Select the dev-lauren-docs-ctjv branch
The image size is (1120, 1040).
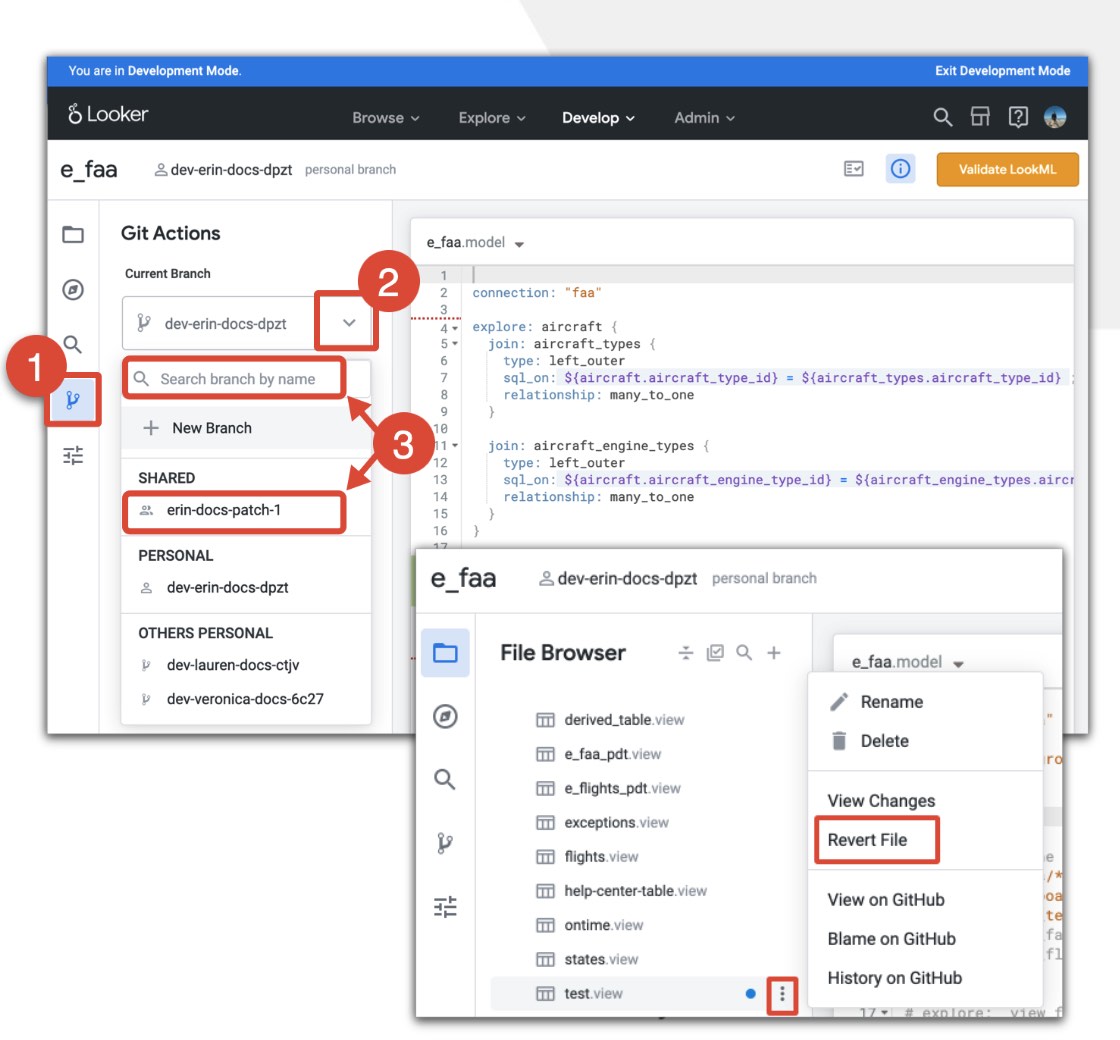pos(246,665)
